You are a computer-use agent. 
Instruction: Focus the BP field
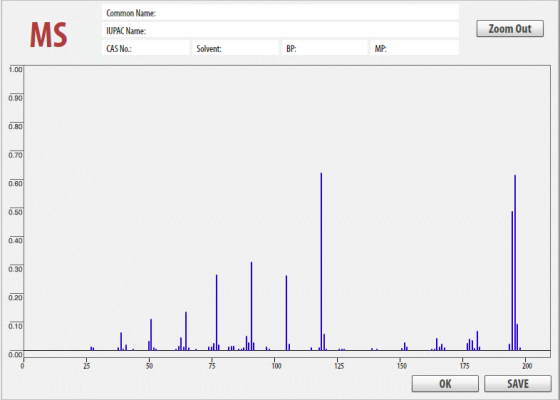click(325, 48)
